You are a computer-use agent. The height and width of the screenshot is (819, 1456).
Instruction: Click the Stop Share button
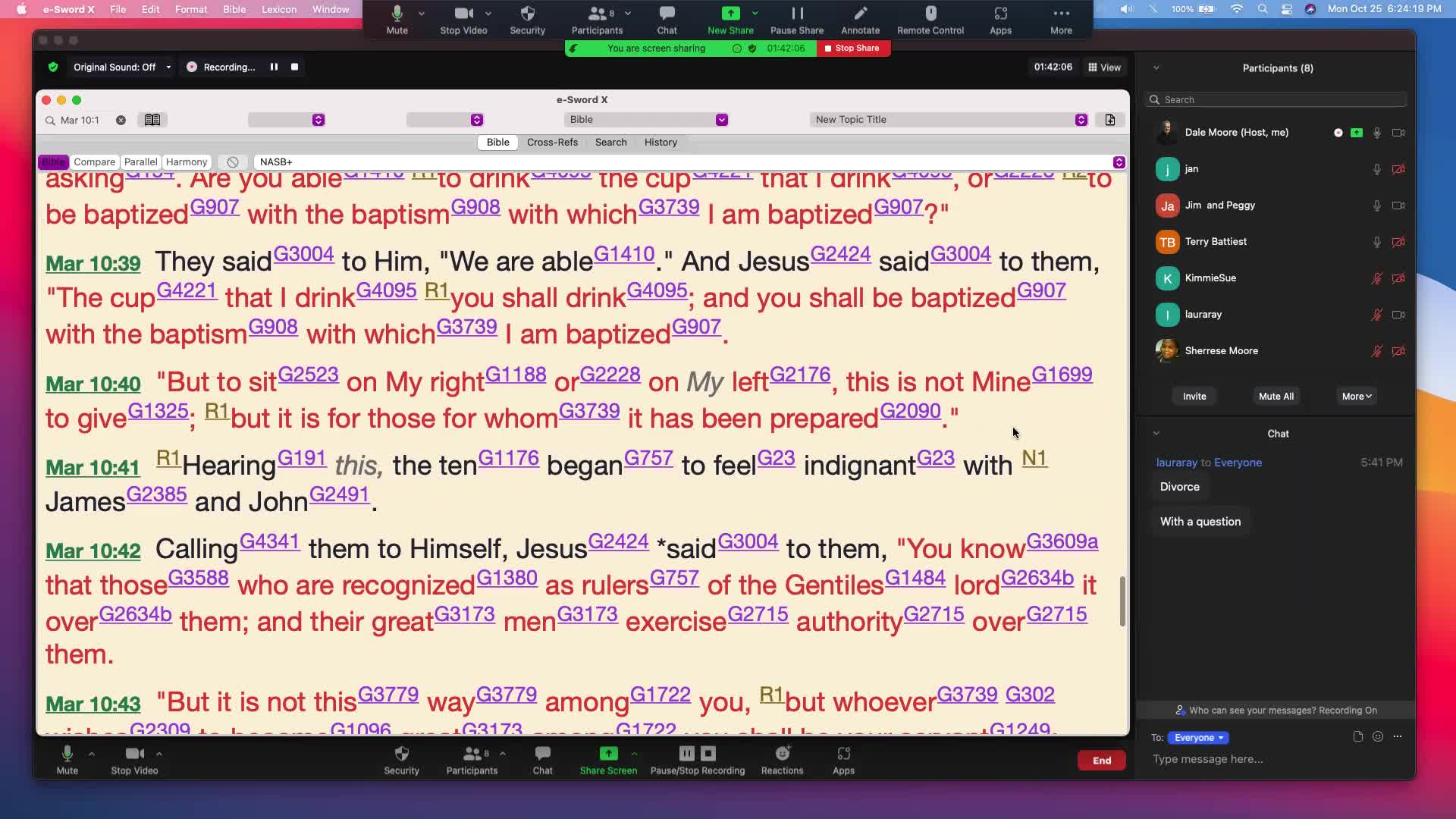tap(852, 49)
